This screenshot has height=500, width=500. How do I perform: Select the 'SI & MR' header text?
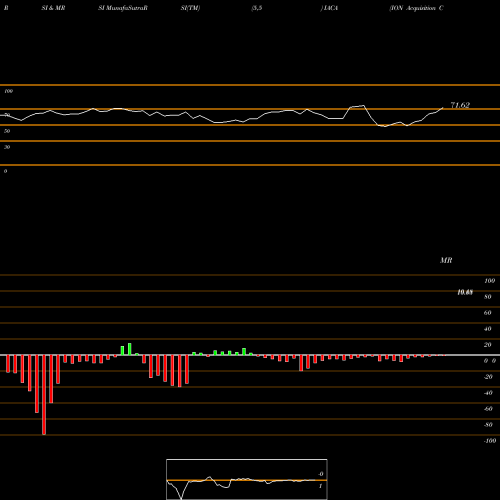tap(53, 8)
